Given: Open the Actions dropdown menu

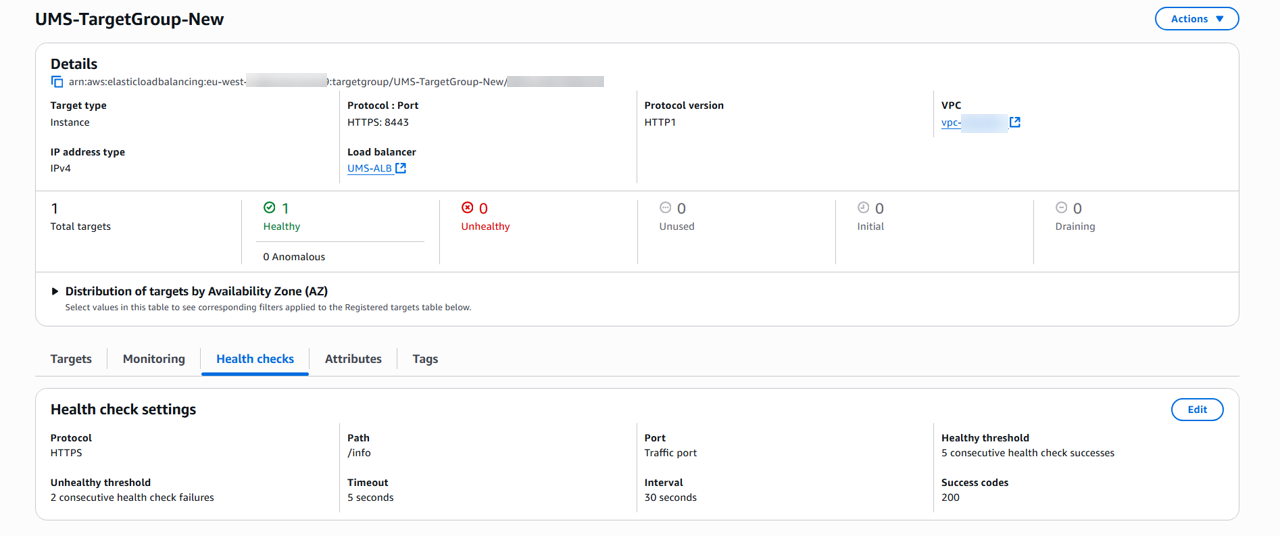Looking at the screenshot, I should point(1196,19).
